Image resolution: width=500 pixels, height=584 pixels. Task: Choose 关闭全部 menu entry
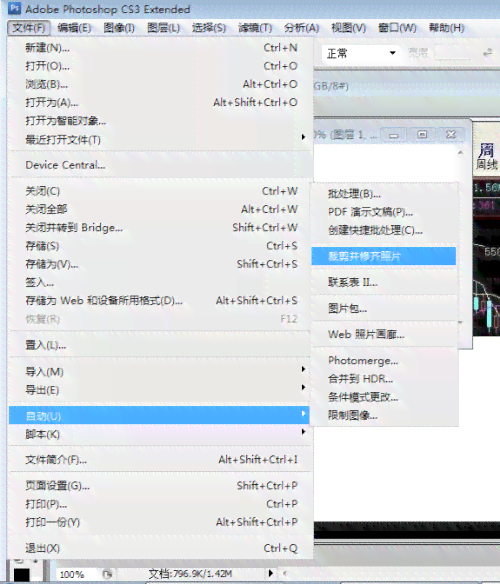(x=160, y=209)
